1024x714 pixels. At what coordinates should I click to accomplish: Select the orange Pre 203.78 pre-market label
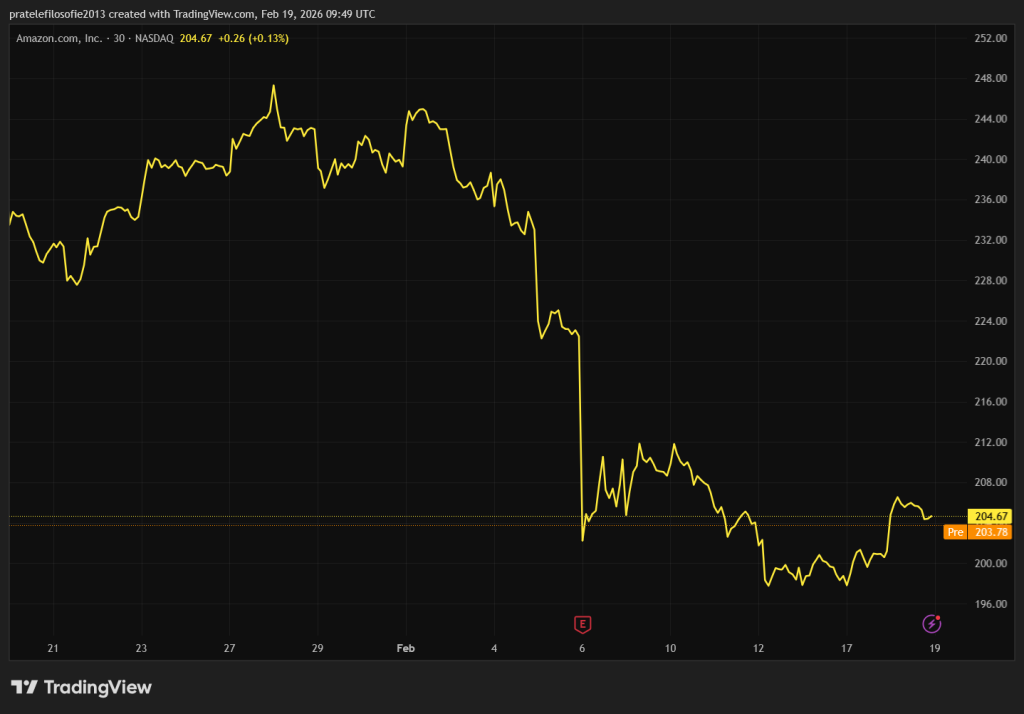point(978,532)
